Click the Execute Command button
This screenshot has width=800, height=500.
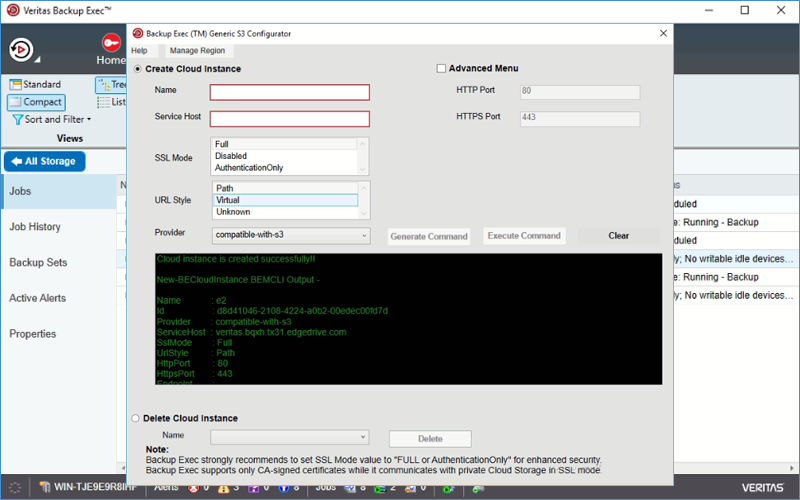[524, 236]
